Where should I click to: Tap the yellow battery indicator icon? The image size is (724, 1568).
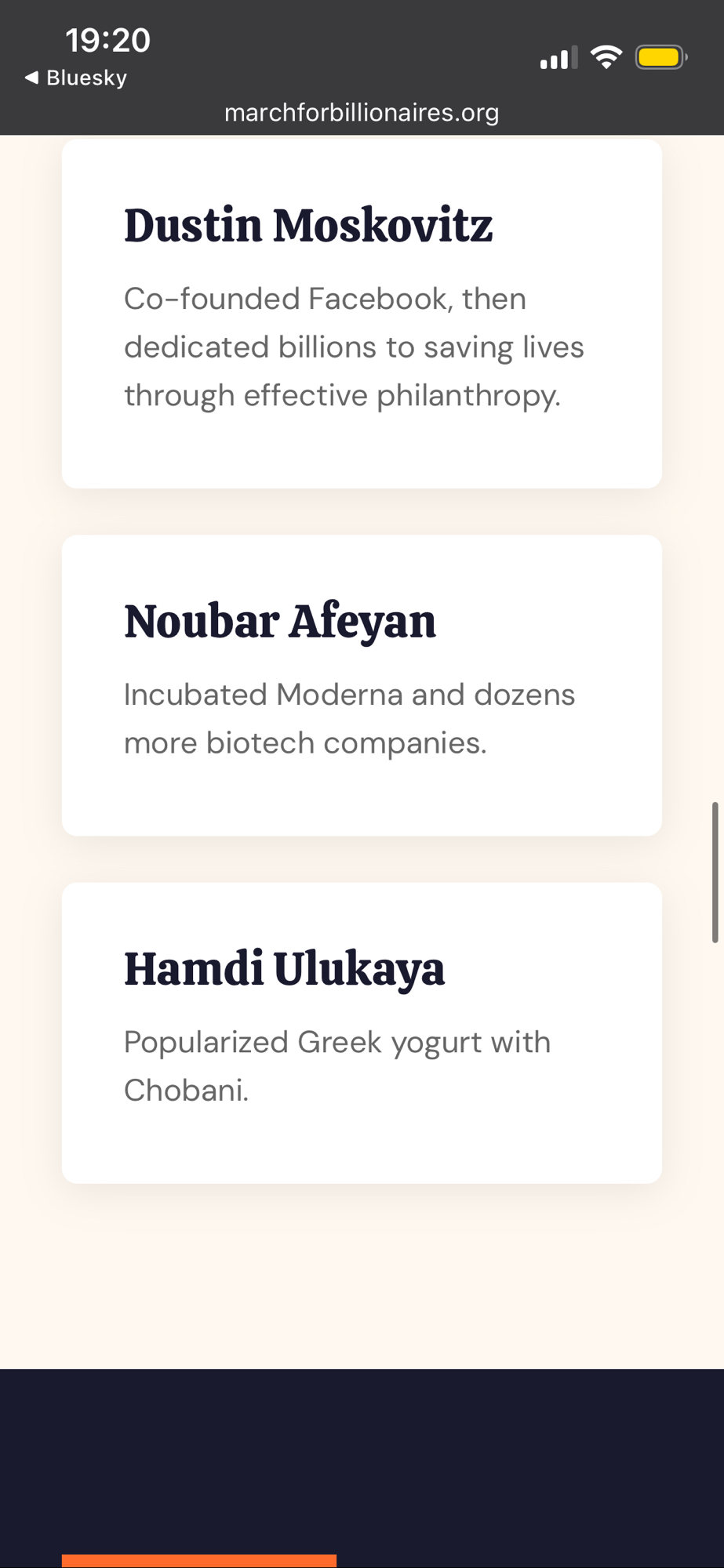click(x=660, y=57)
